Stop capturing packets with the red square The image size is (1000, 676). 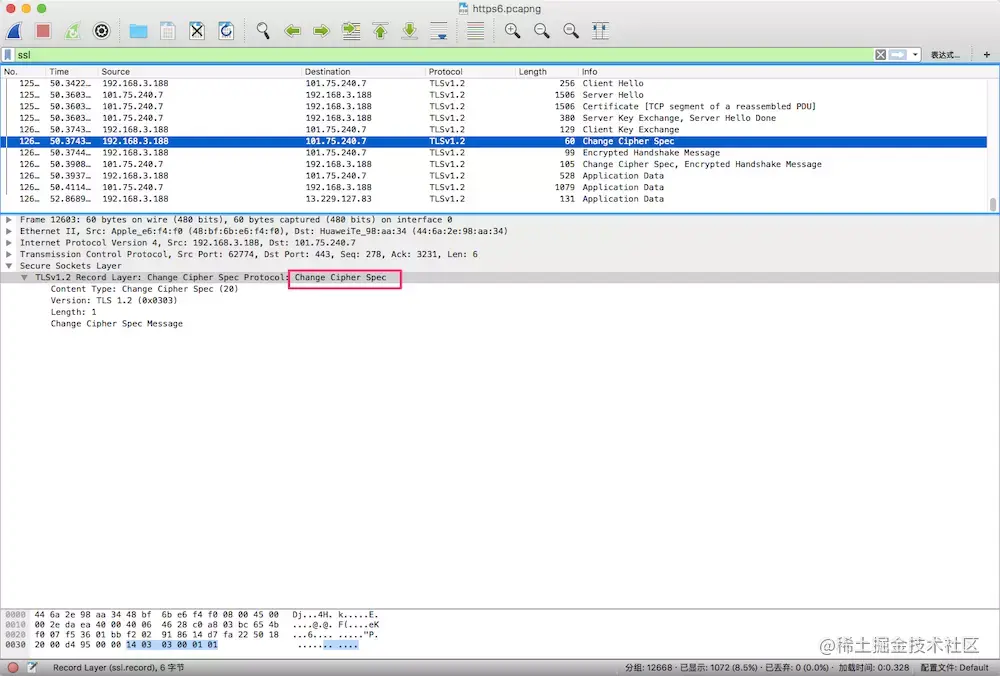43,31
